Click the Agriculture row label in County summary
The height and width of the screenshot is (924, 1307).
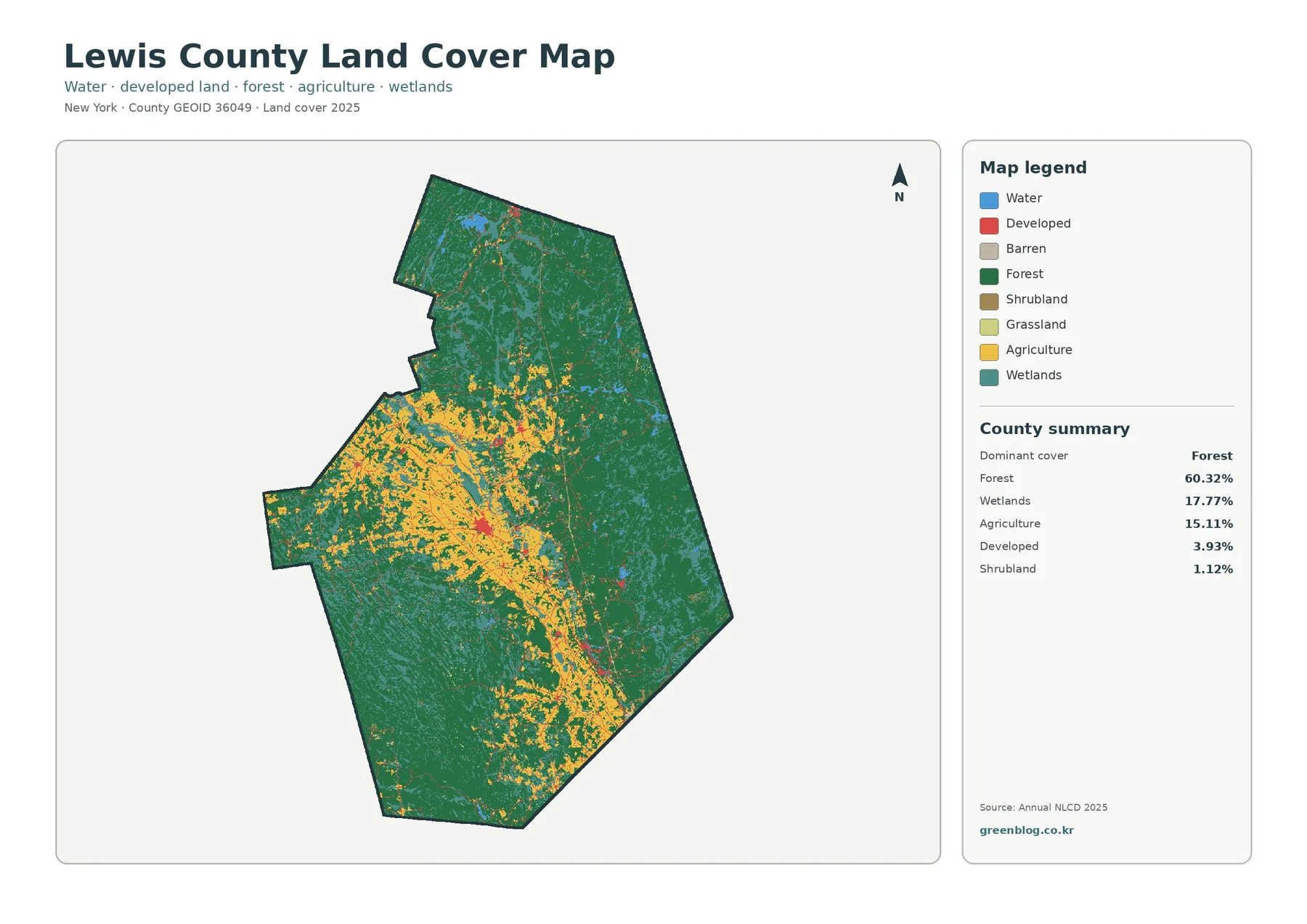tap(1010, 523)
